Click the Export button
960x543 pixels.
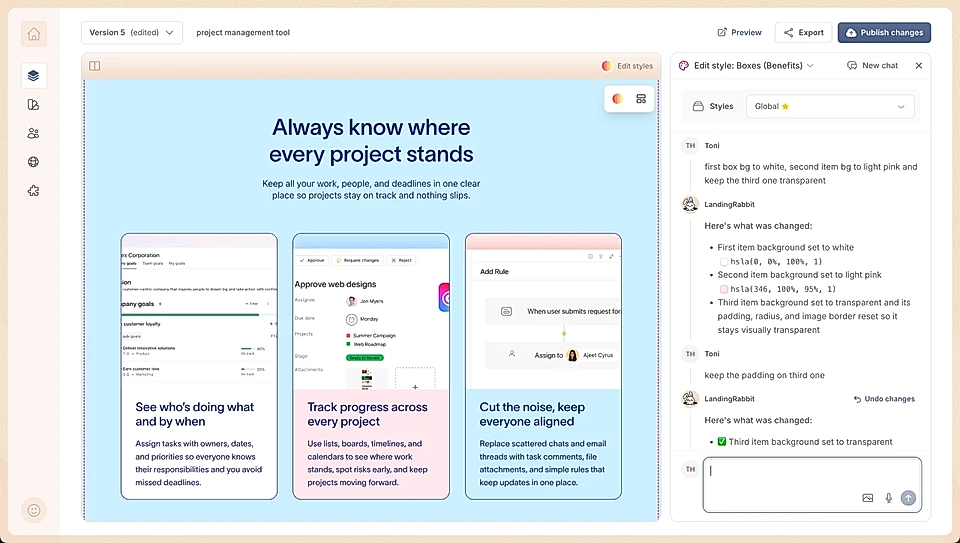click(803, 32)
